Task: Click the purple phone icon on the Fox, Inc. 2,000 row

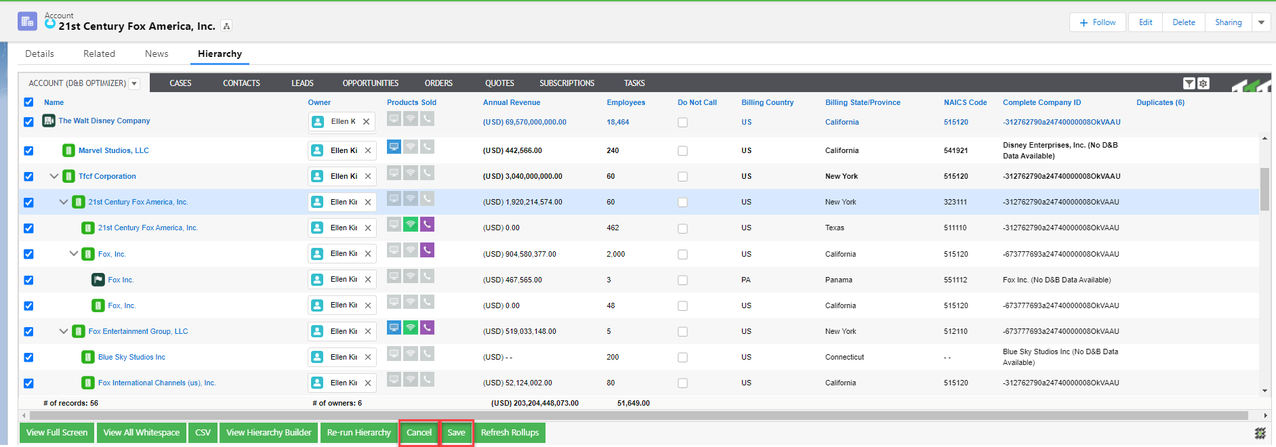Action: 428,250
